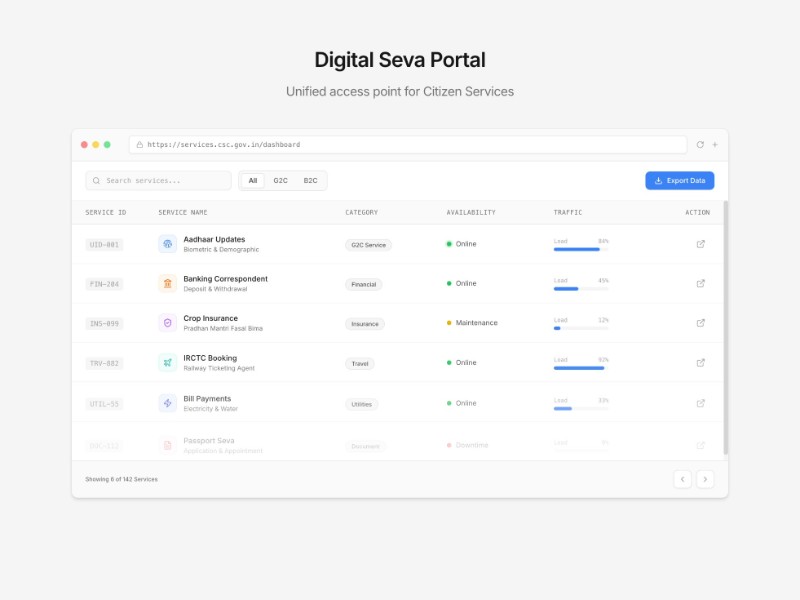
Task: Open external link for IRCTC Booking row
Action: [701, 362]
